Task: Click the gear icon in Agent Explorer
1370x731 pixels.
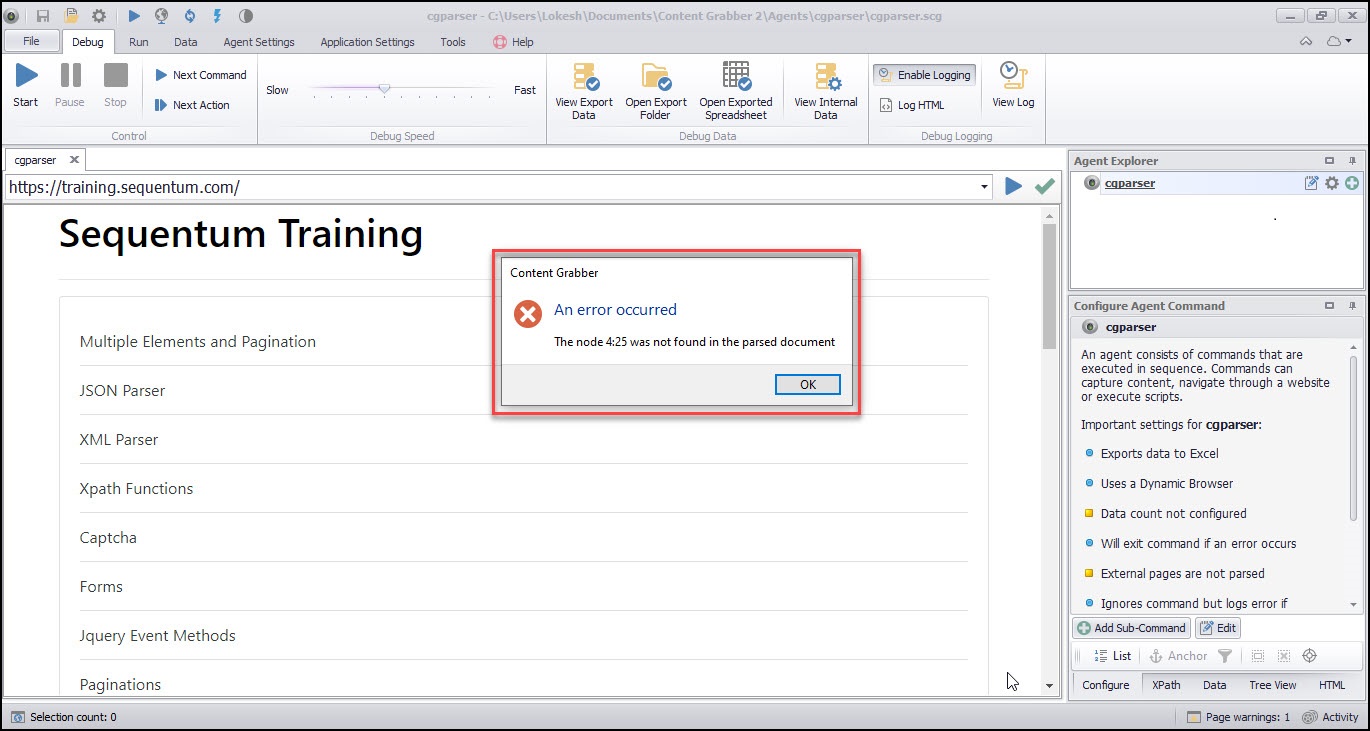Action: click(1332, 183)
